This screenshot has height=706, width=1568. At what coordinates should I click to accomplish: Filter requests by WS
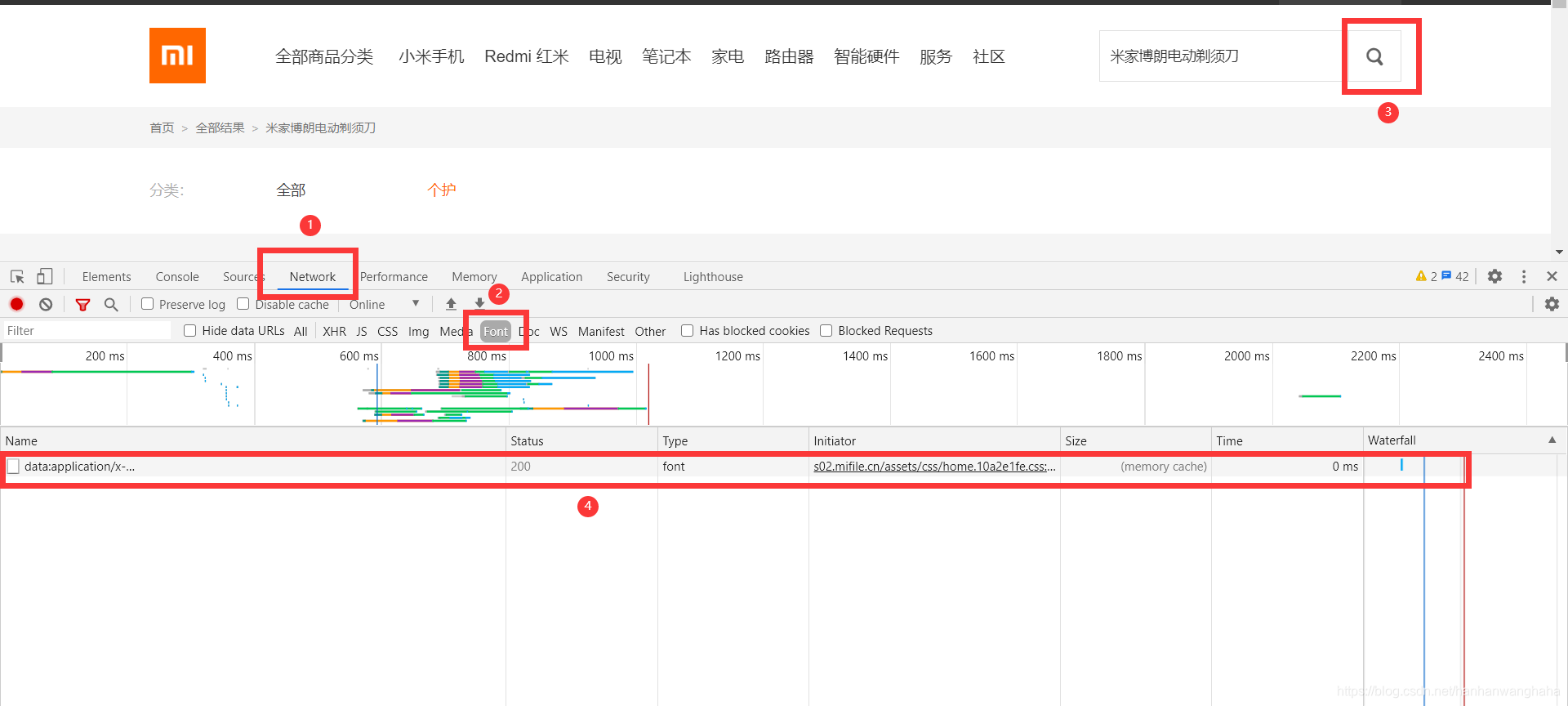tap(559, 331)
